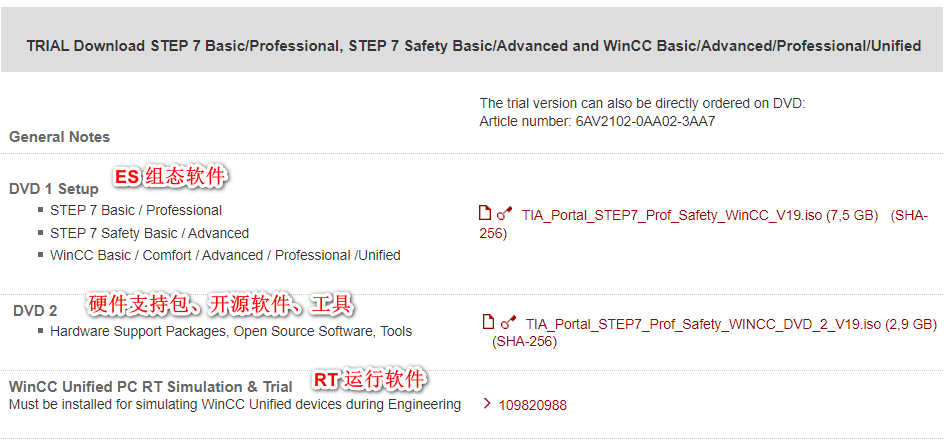The image size is (944, 444).
Task: Click the key icon beside the 7,5 GB download
Action: tap(505, 213)
